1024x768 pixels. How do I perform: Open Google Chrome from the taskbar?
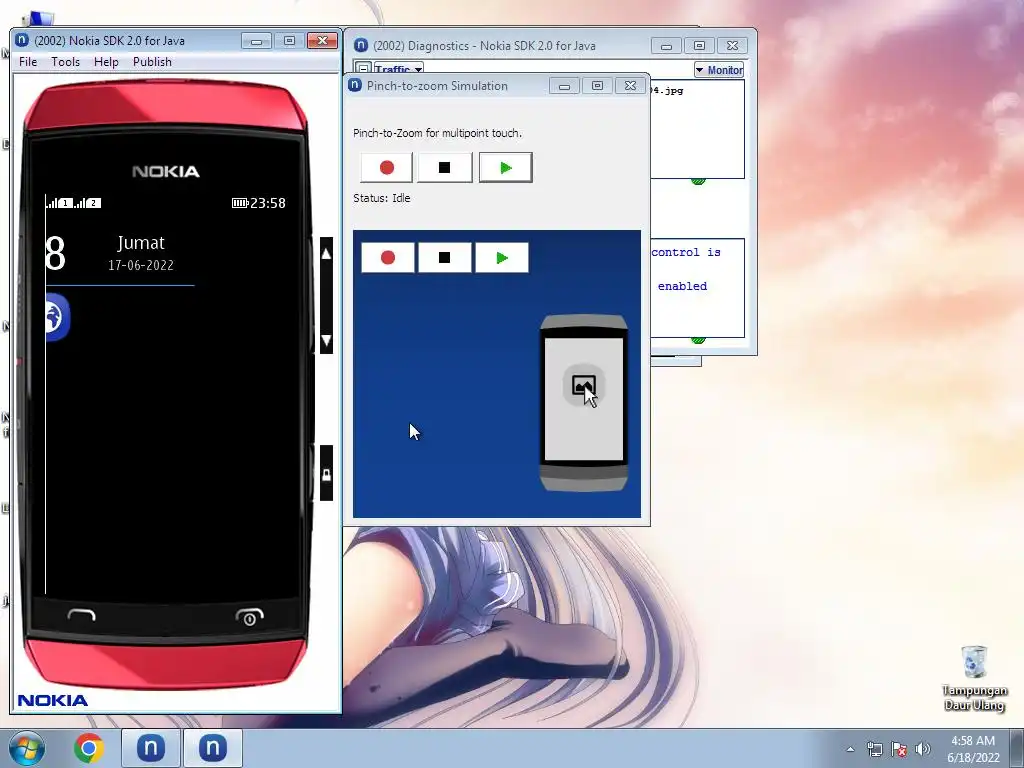[x=88, y=748]
